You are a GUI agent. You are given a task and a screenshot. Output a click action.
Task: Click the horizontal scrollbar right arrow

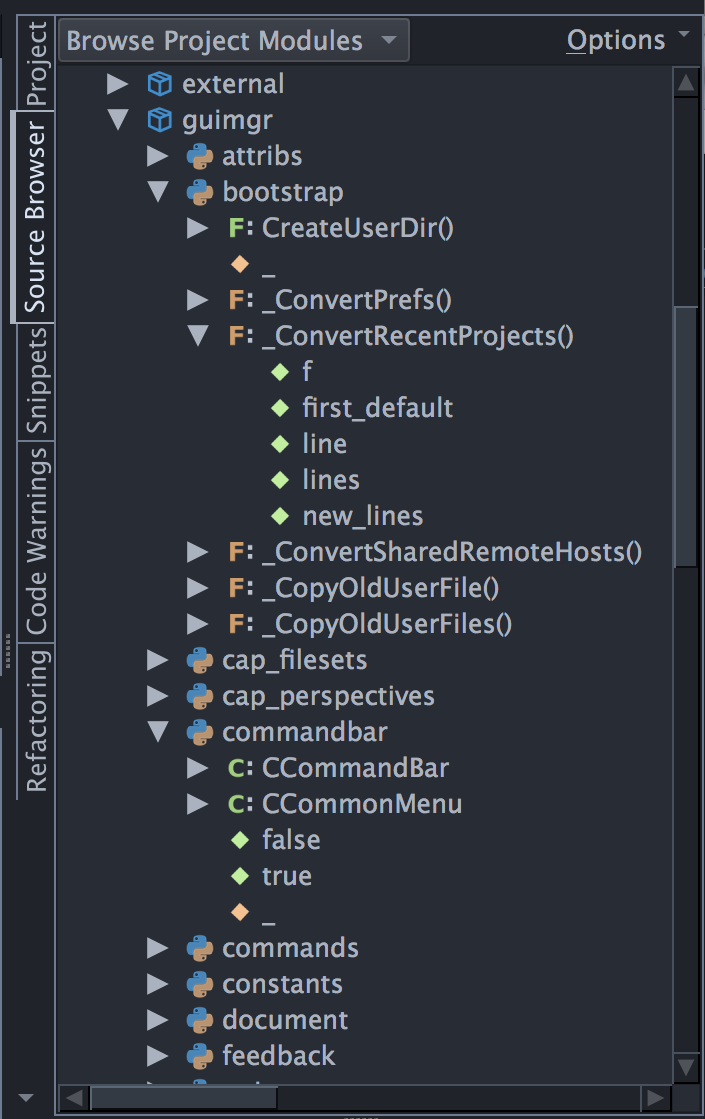[655, 1097]
